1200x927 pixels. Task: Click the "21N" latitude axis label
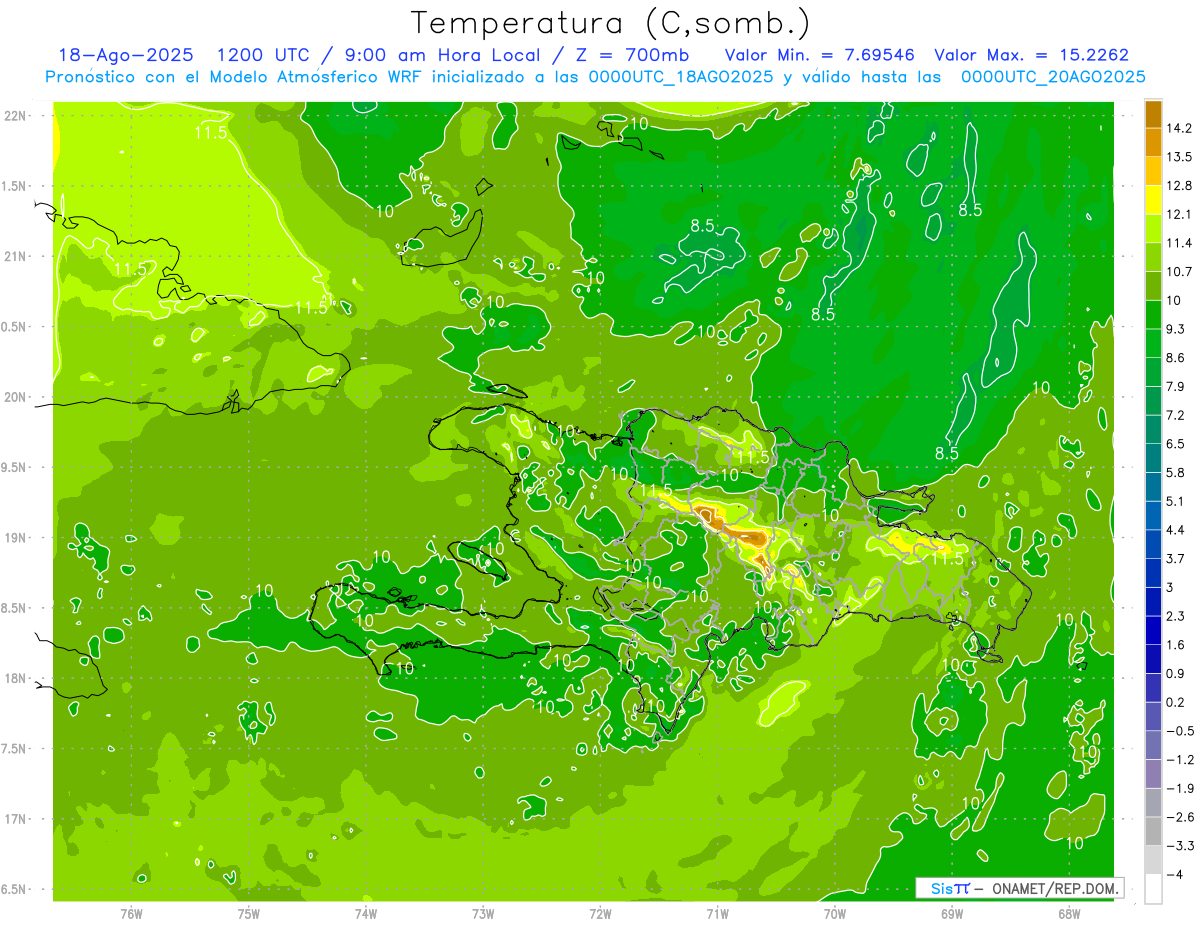point(15,256)
